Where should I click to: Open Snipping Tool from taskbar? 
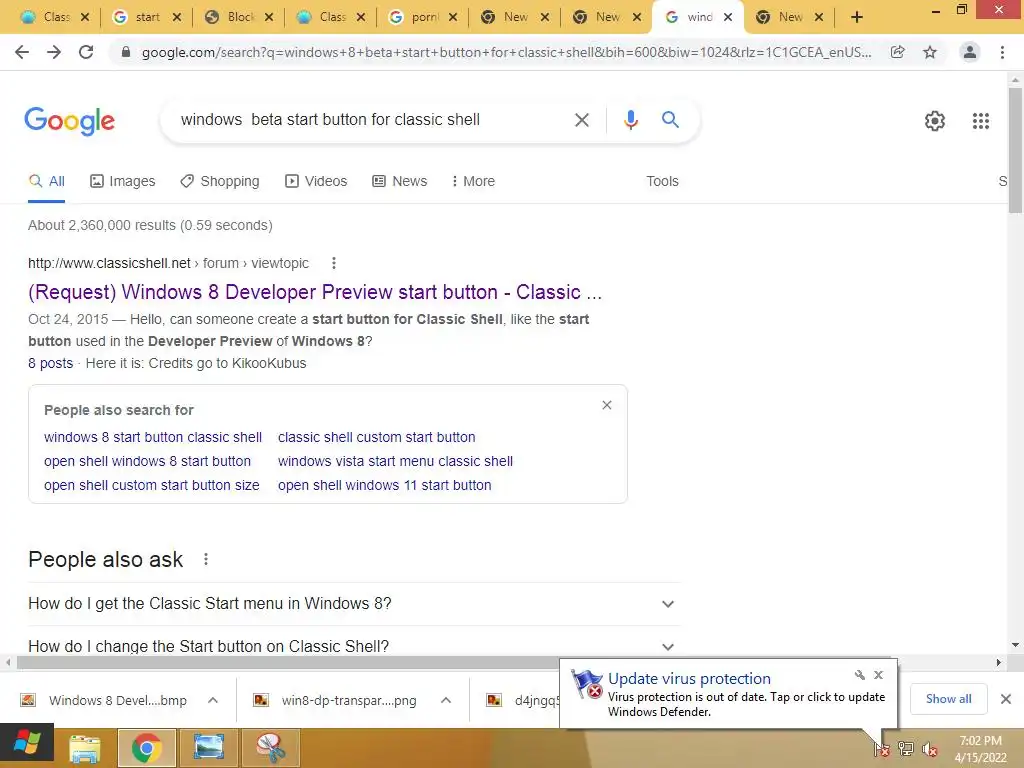click(270, 748)
